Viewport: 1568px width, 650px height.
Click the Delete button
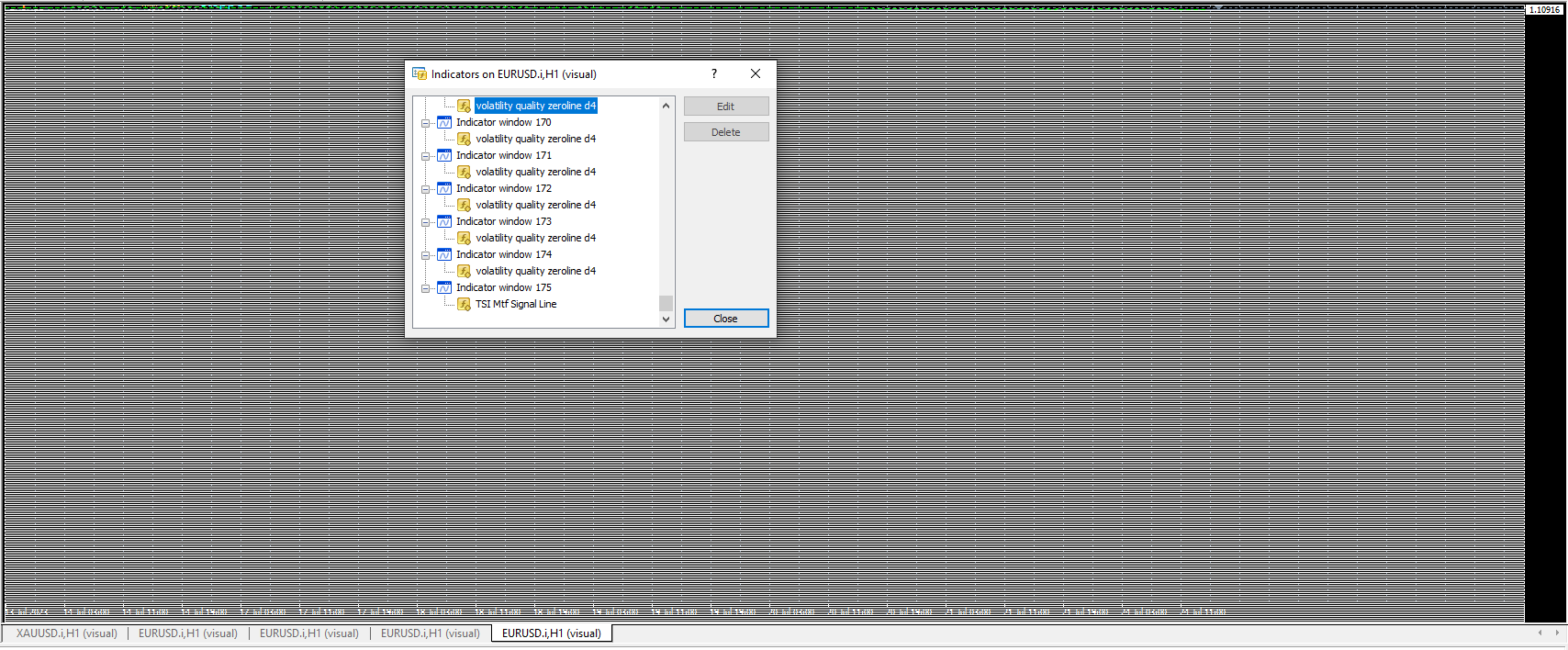(726, 132)
